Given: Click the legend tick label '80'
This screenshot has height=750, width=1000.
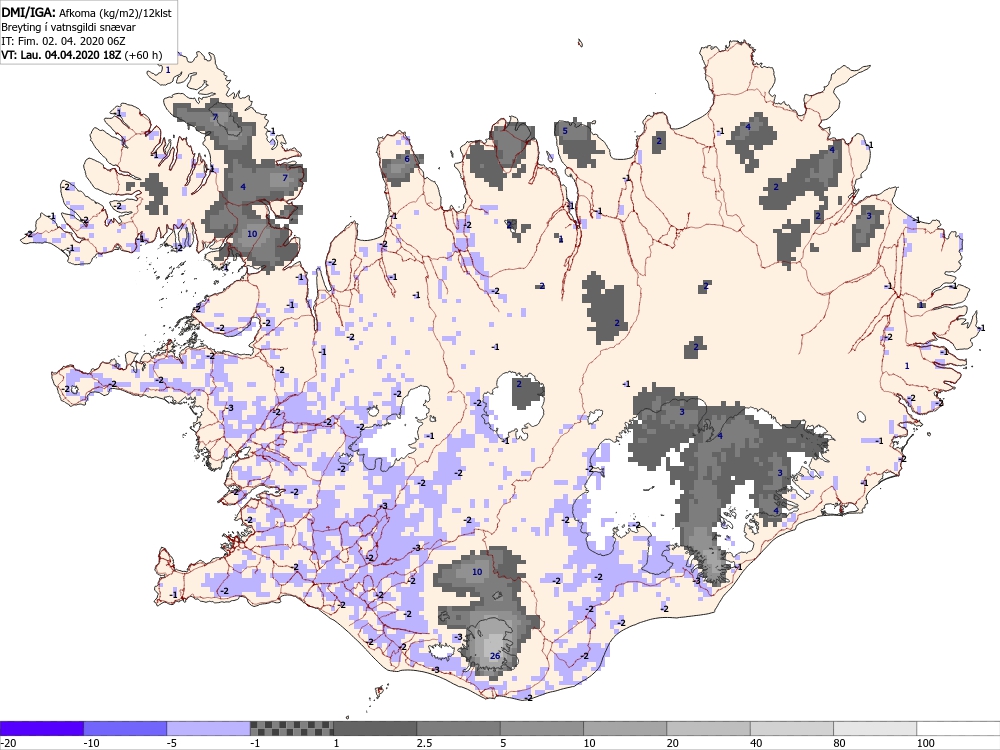Looking at the screenshot, I should point(841,743).
